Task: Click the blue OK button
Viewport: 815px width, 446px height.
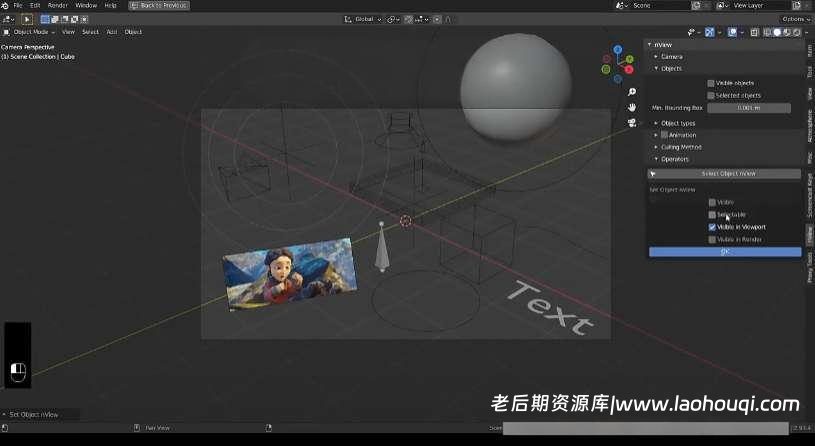Action: click(x=725, y=252)
